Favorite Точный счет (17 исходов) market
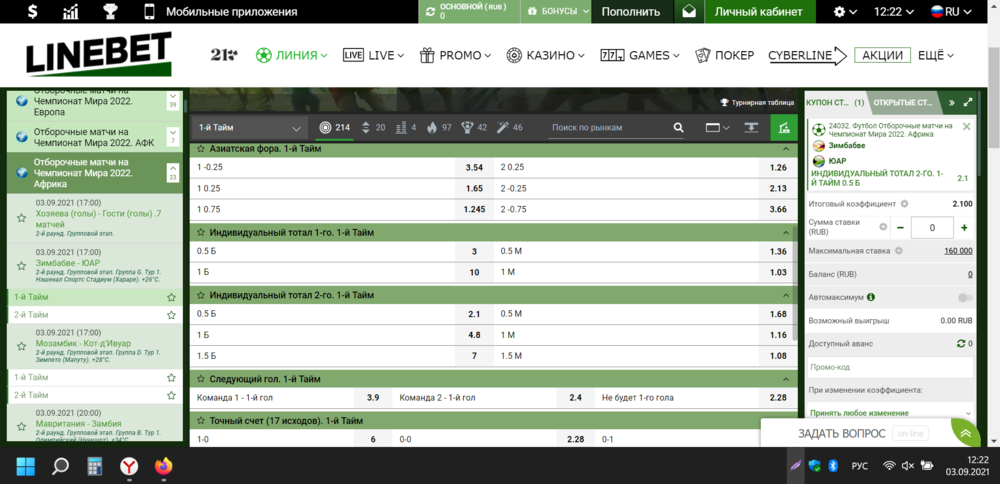Image resolution: width=1000 pixels, height=484 pixels. pos(200,421)
